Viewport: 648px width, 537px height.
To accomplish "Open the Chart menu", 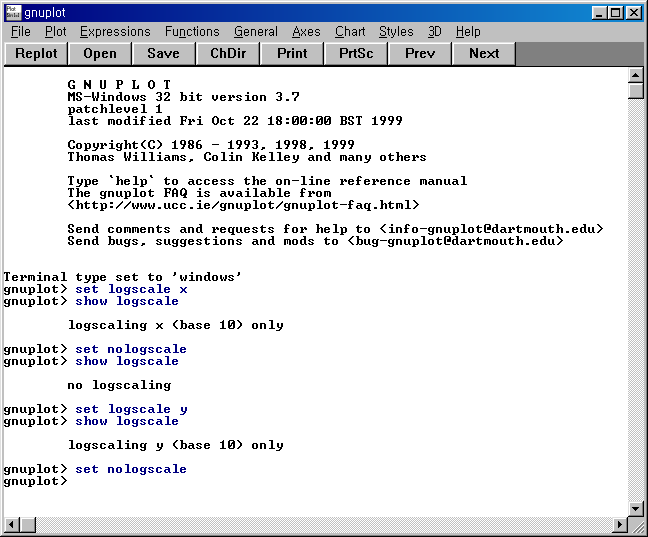I will coord(350,32).
